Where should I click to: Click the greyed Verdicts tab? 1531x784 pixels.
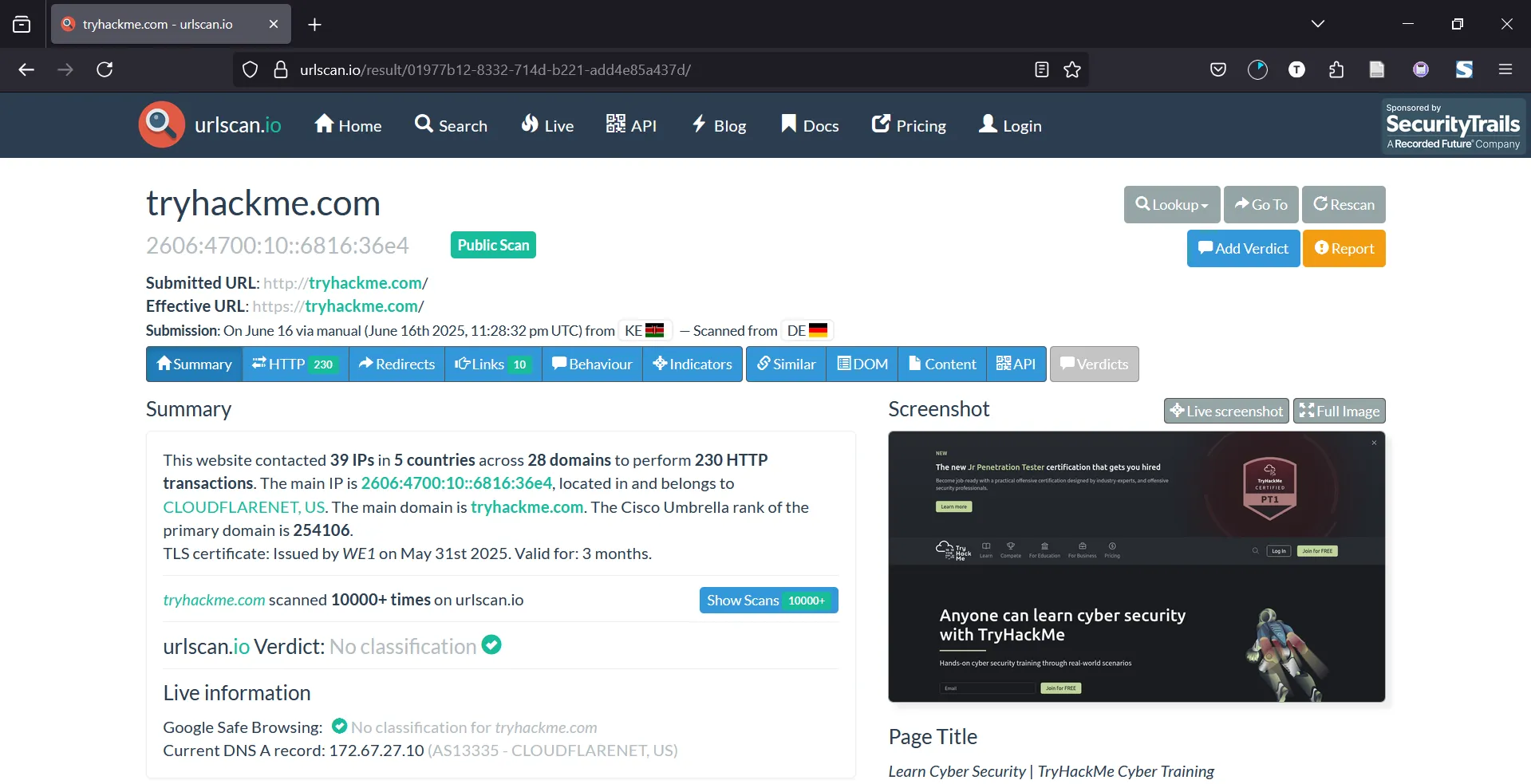click(1094, 364)
